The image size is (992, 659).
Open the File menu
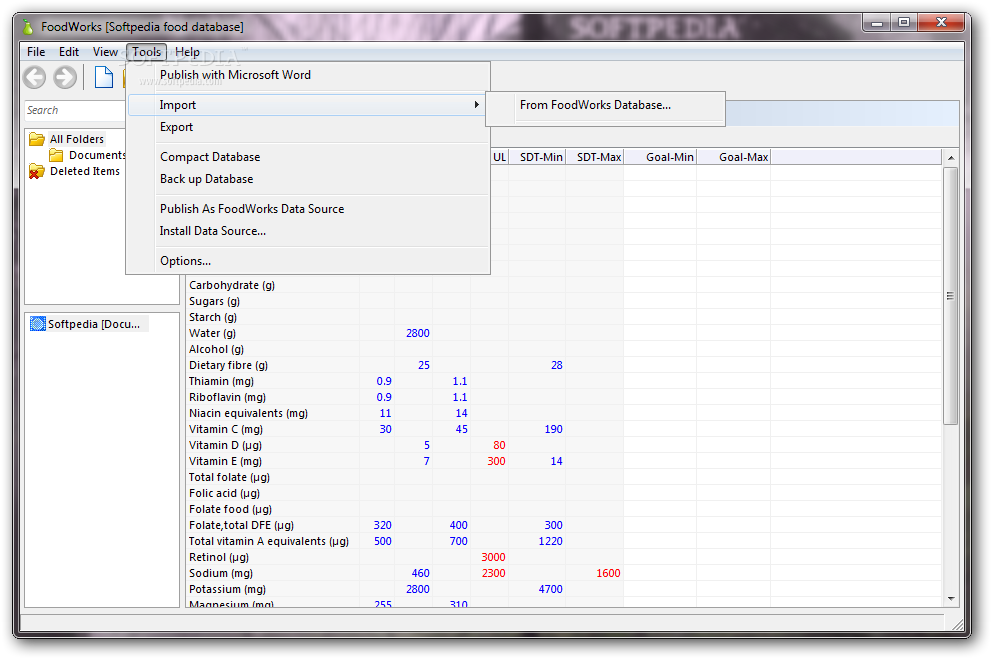pos(36,52)
